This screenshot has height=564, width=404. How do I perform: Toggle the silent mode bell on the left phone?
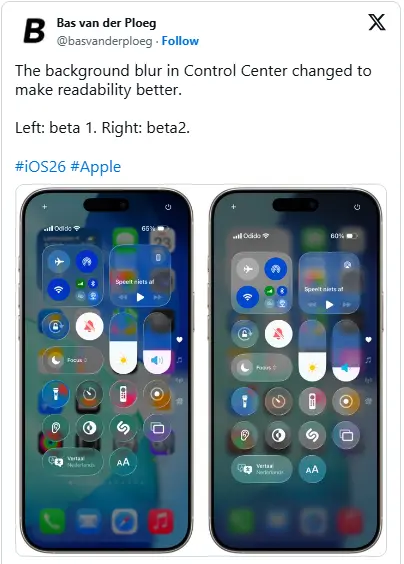click(89, 326)
